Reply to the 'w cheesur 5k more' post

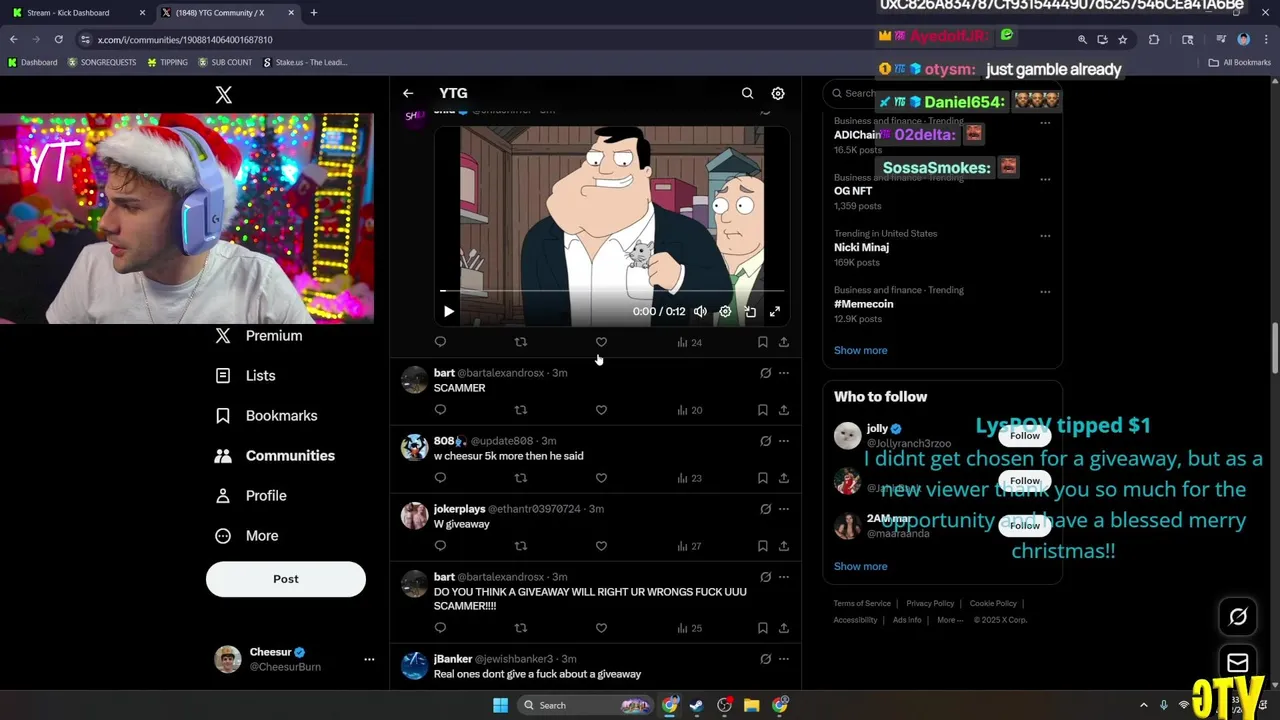tap(440, 478)
